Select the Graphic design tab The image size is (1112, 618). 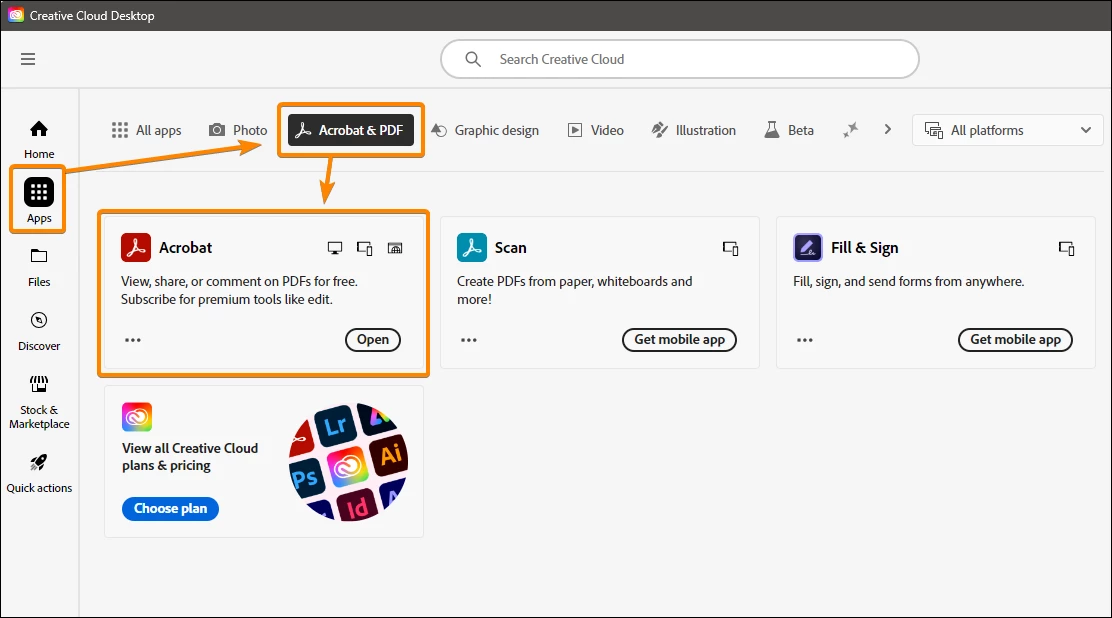485,130
